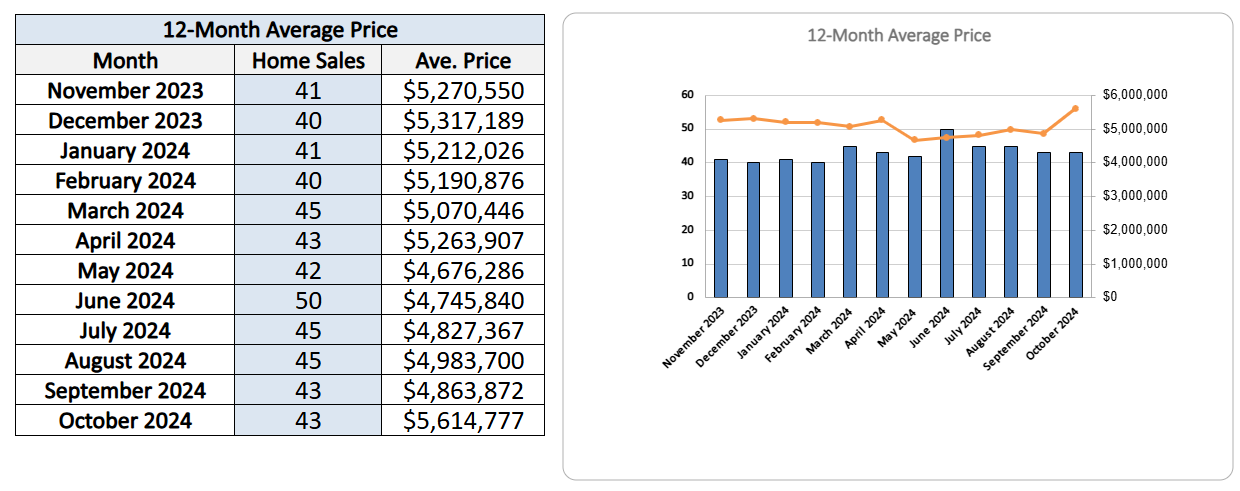Click the price "$5,317,189"

(x=463, y=120)
